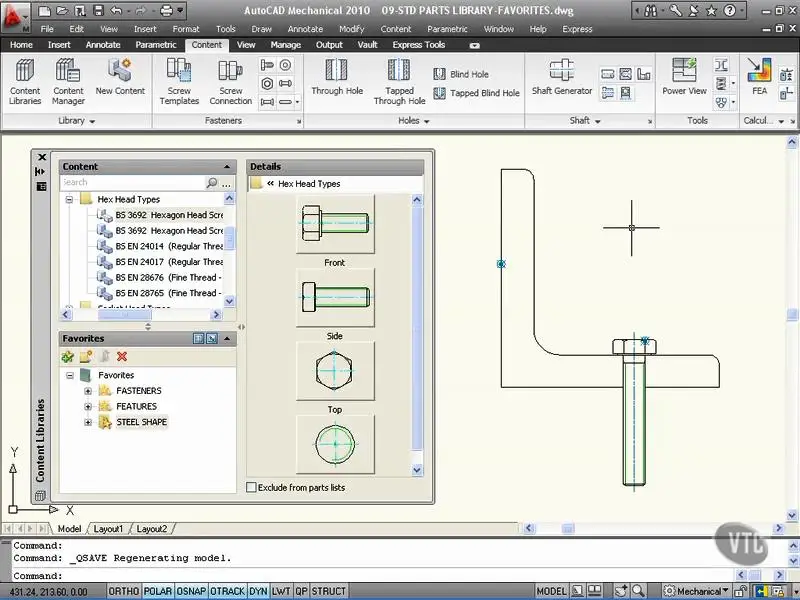Open the Power View tool
The height and width of the screenshot is (600, 800).
(x=684, y=80)
